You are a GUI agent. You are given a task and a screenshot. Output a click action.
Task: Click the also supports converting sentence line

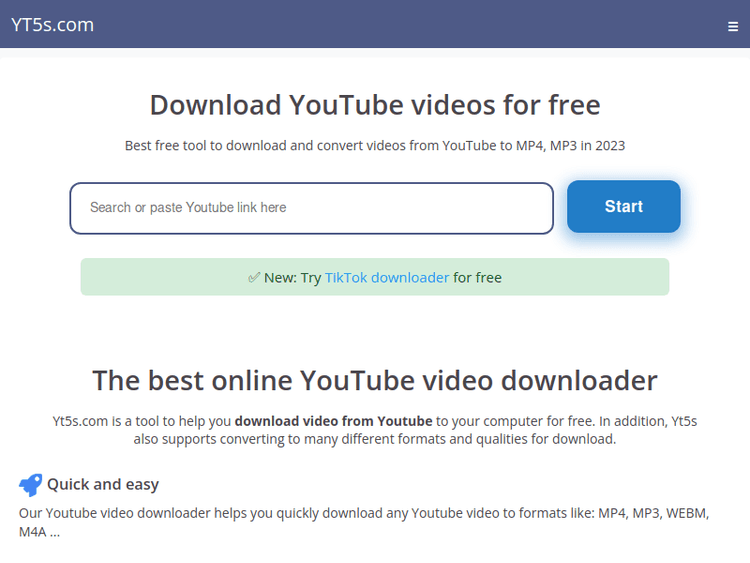click(x=375, y=439)
